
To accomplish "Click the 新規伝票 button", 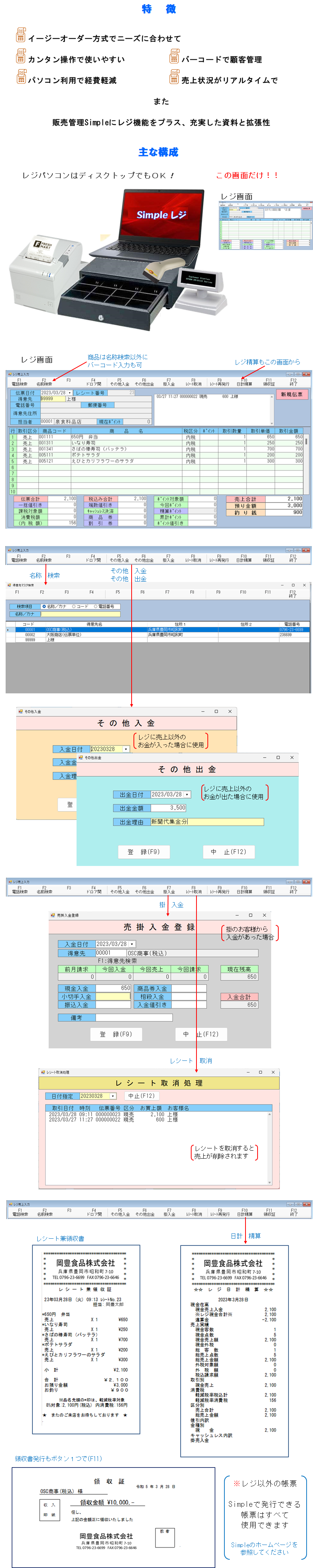I will 292,394.
